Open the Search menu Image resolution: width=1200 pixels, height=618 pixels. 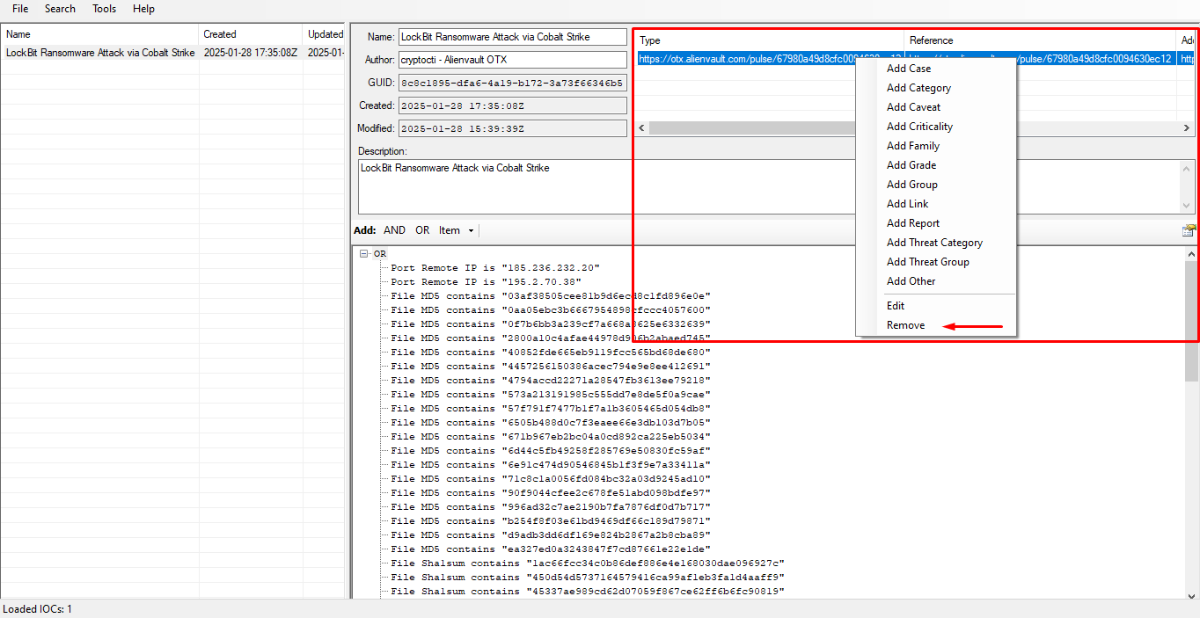[60, 9]
